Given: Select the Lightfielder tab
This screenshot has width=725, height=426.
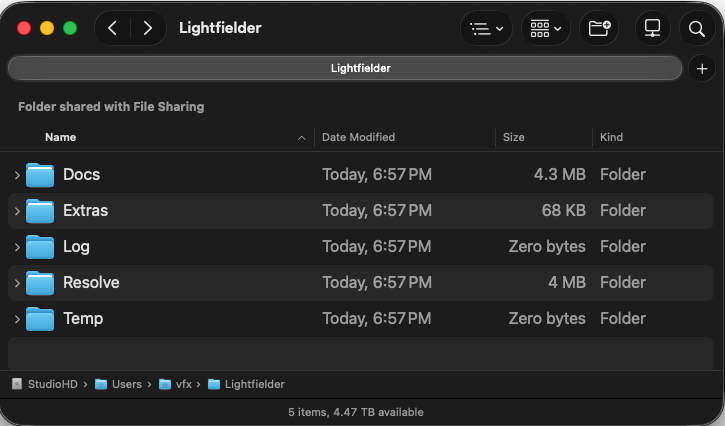Looking at the screenshot, I should [x=345, y=68].
